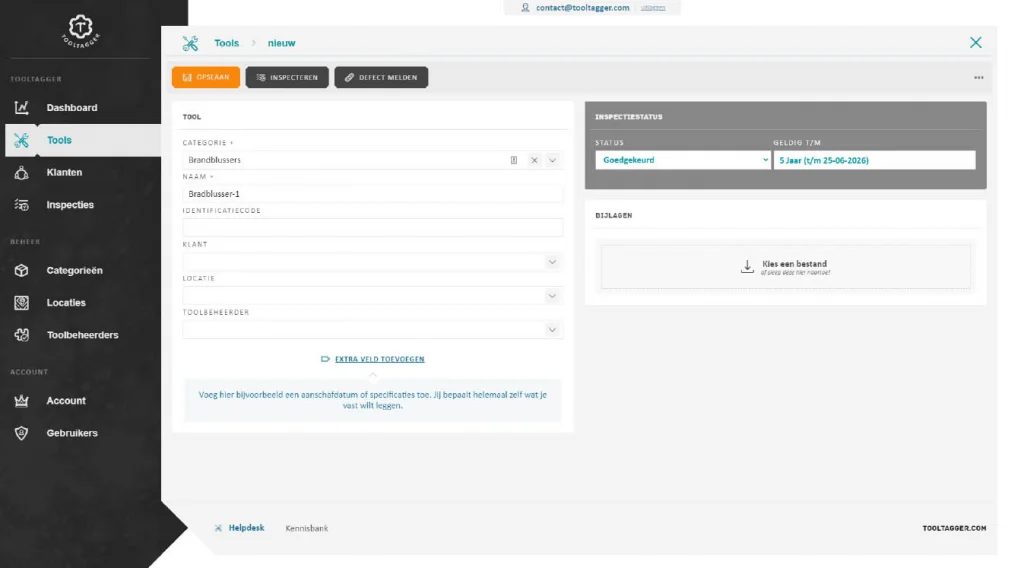Click the ToolTagger logo in the sidebar
This screenshot has height=568, width=1024.
[80, 31]
